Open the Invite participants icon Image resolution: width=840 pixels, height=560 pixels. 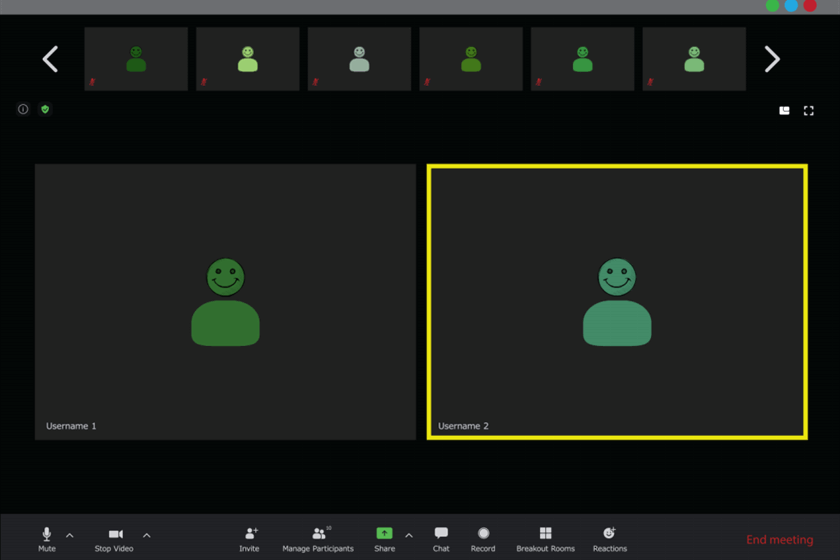click(250, 535)
